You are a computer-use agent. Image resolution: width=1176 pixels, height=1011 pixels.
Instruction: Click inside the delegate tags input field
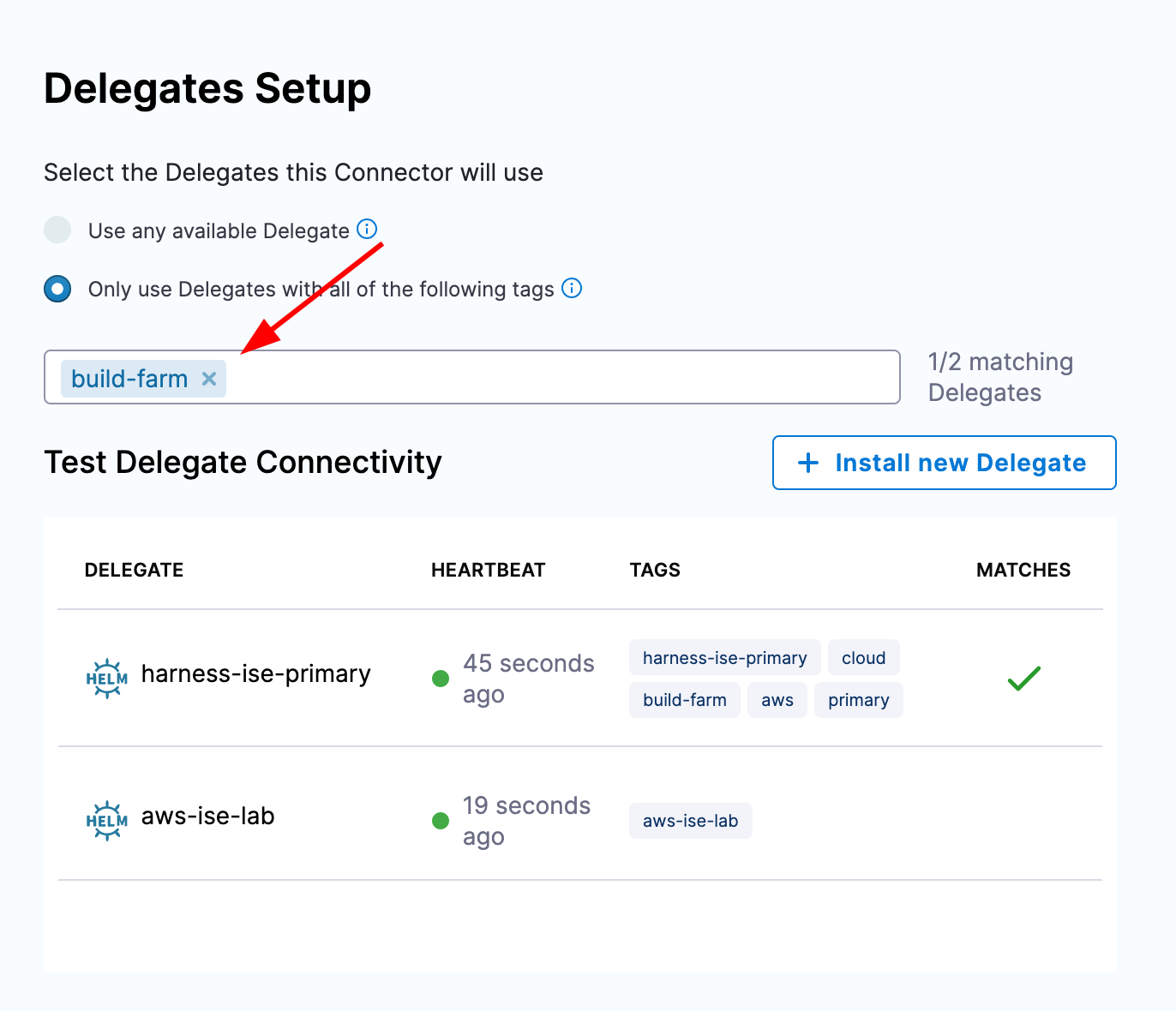(x=557, y=377)
